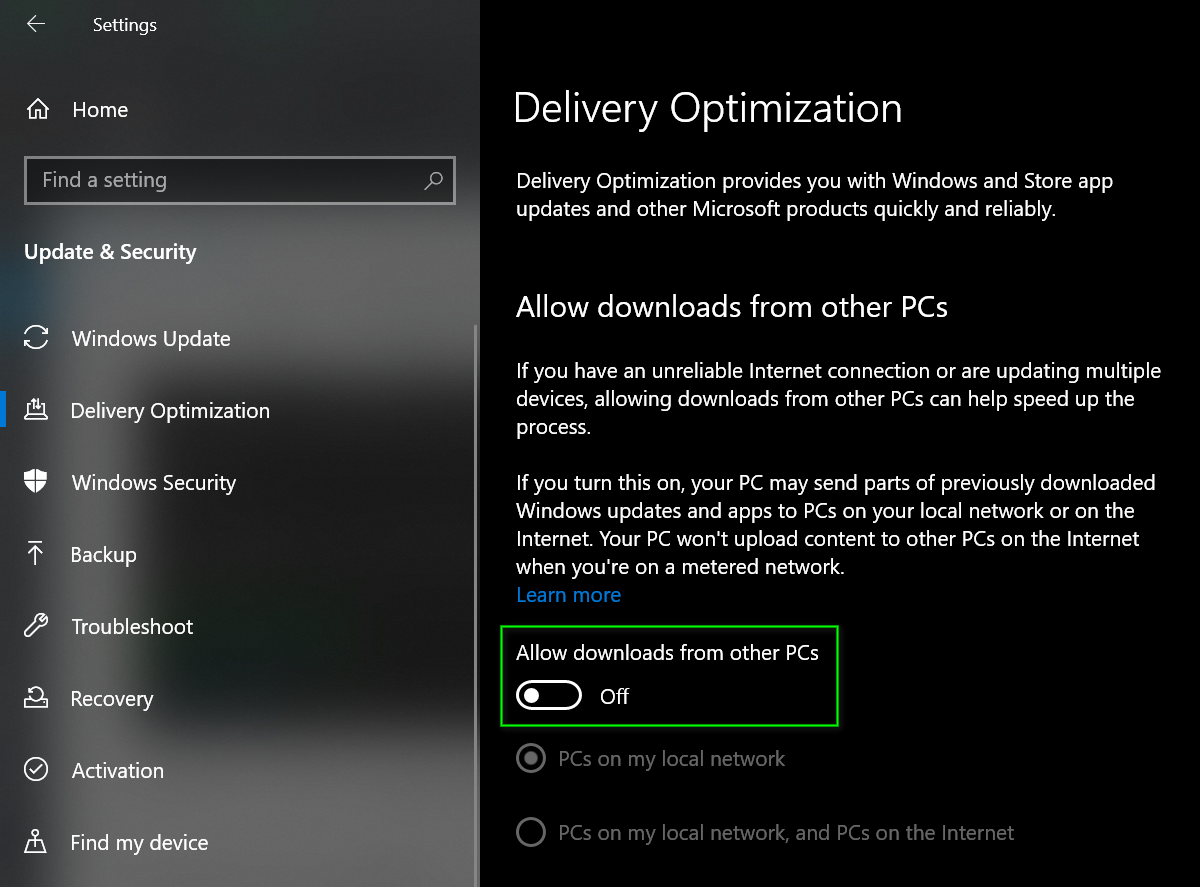Image resolution: width=1200 pixels, height=887 pixels.
Task: Click the Windows Update sync icon
Action: 36,338
